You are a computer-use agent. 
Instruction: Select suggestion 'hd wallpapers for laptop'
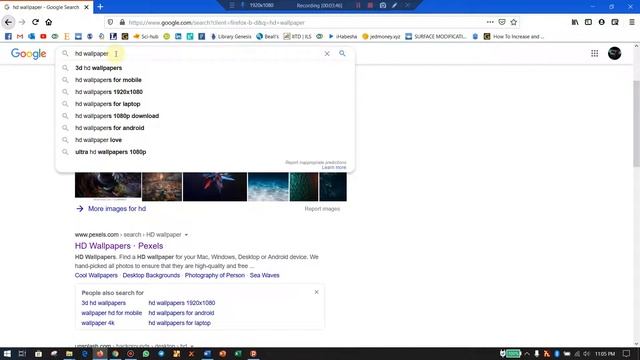pyautogui.click(x=205, y=104)
